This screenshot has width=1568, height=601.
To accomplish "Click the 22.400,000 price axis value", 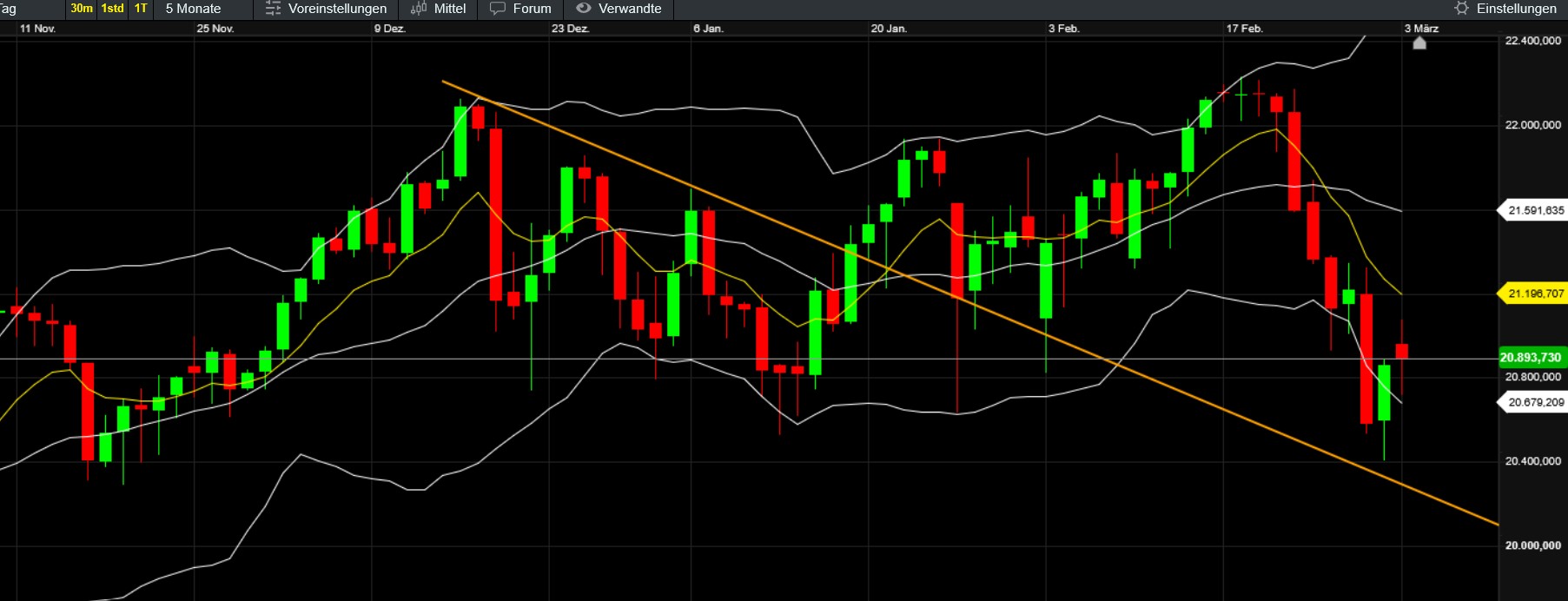I will (1533, 41).
